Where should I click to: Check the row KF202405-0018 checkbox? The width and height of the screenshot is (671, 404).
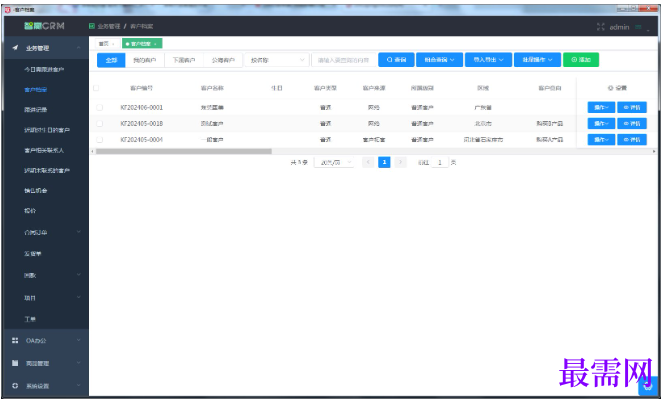99,124
